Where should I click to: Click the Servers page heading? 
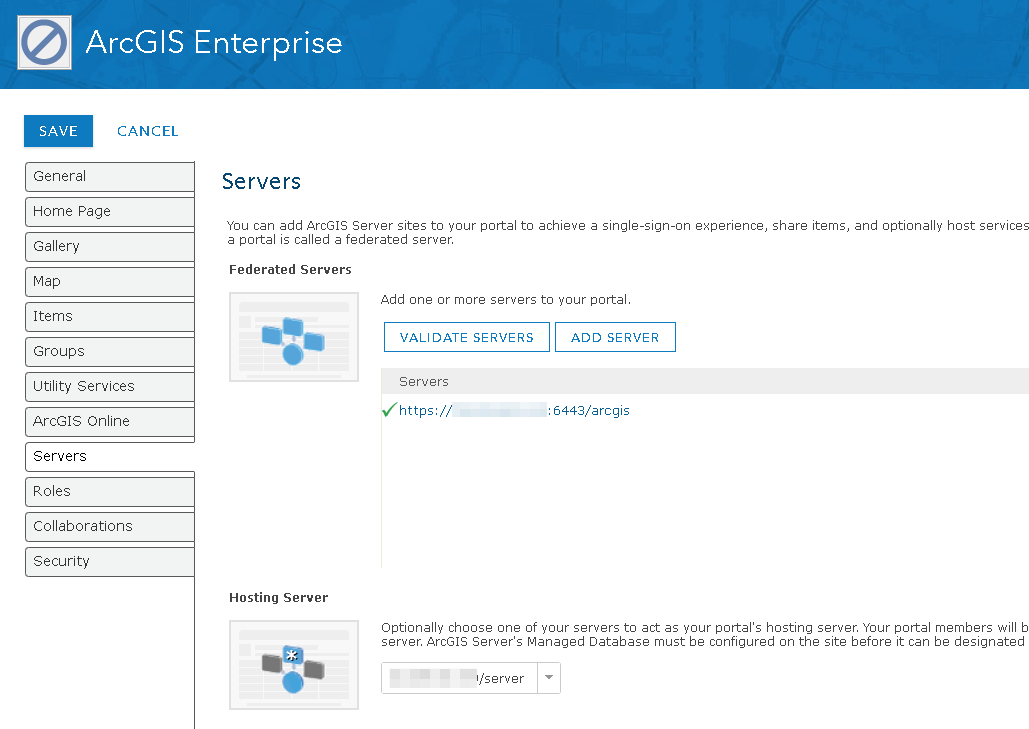[x=261, y=181]
